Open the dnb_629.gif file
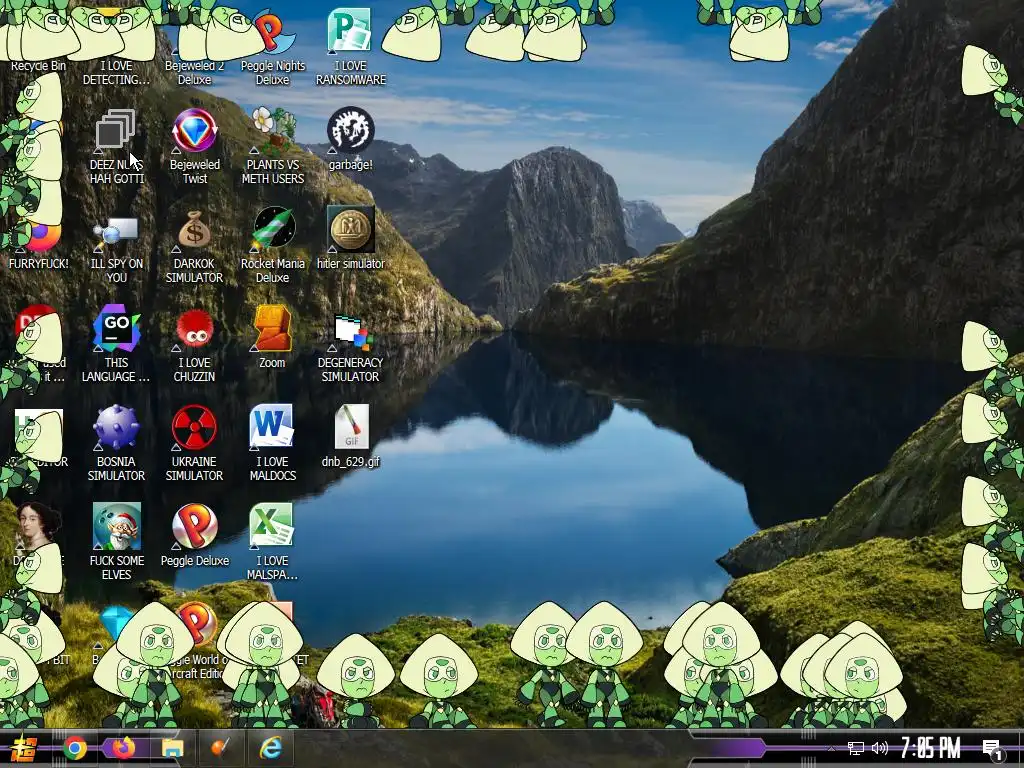The image size is (1024, 768). tap(351, 436)
